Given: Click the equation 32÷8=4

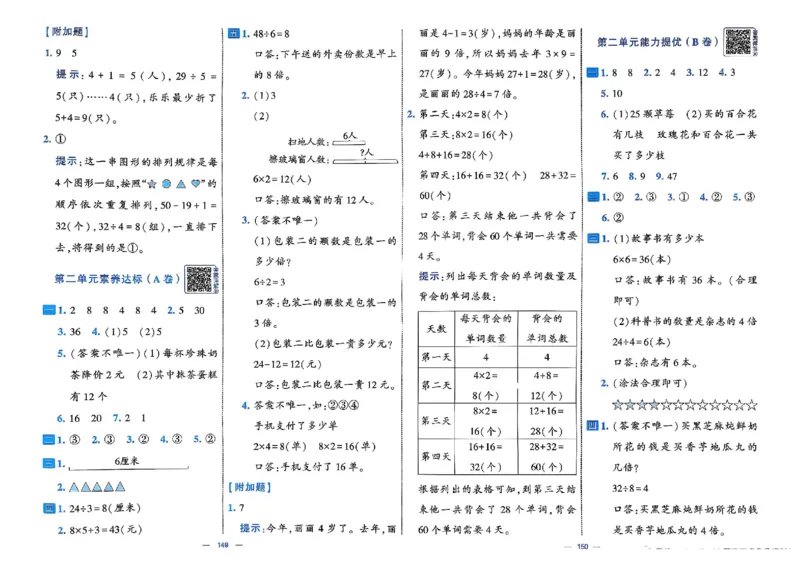Looking at the screenshot, I should 630,488.
